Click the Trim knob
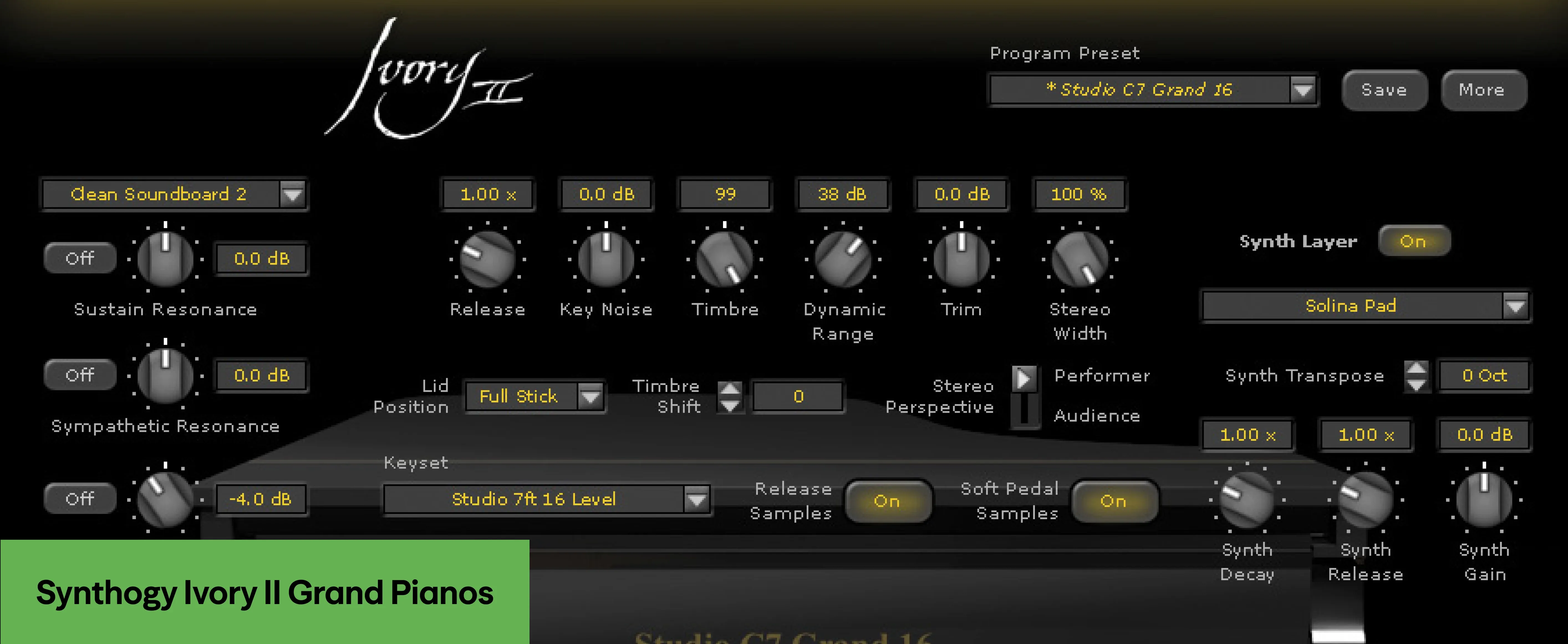 tap(961, 259)
